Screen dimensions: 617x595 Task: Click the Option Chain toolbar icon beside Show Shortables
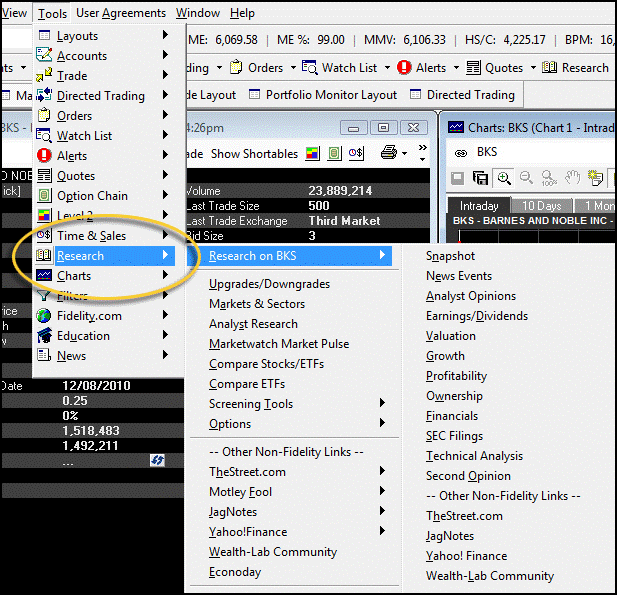[x=334, y=153]
